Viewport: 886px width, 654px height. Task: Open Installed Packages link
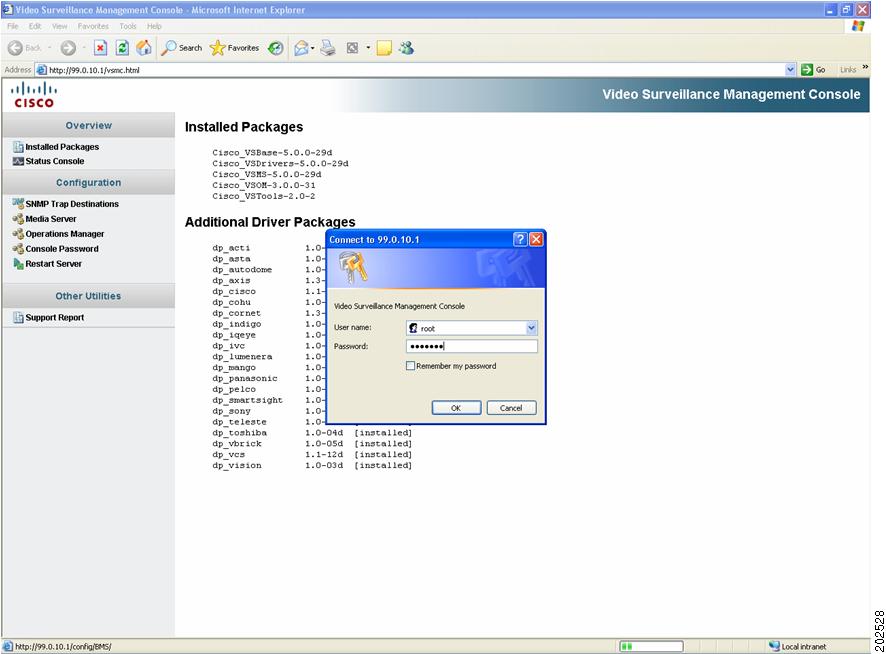pyautogui.click(x=62, y=147)
